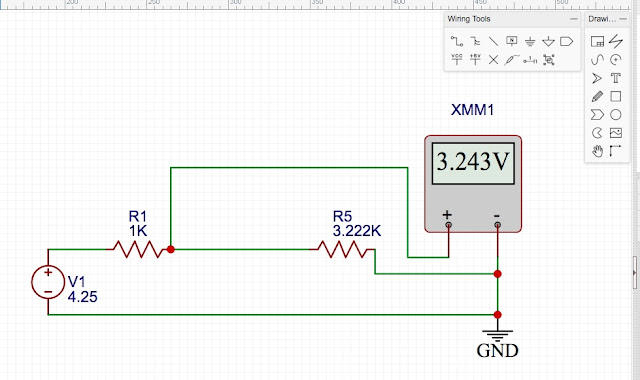Expand the collapsed right-side panel handle
Screen dimensions: 640x380
pos(635,273)
